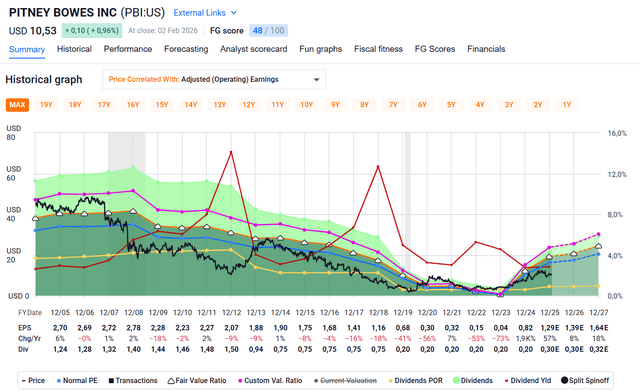Choose the 17Y time range
Viewport: 640px width, 392px height.
point(104,105)
